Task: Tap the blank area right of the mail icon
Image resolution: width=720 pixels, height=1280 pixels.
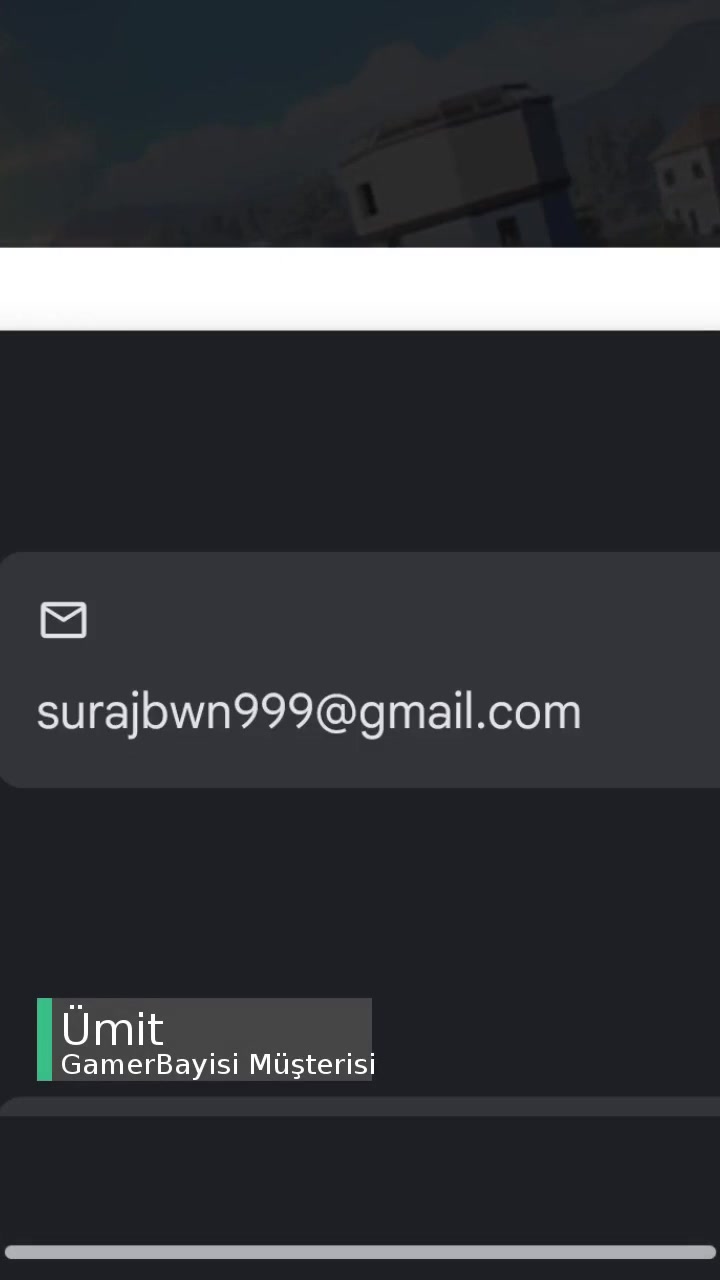Action: click(x=400, y=620)
